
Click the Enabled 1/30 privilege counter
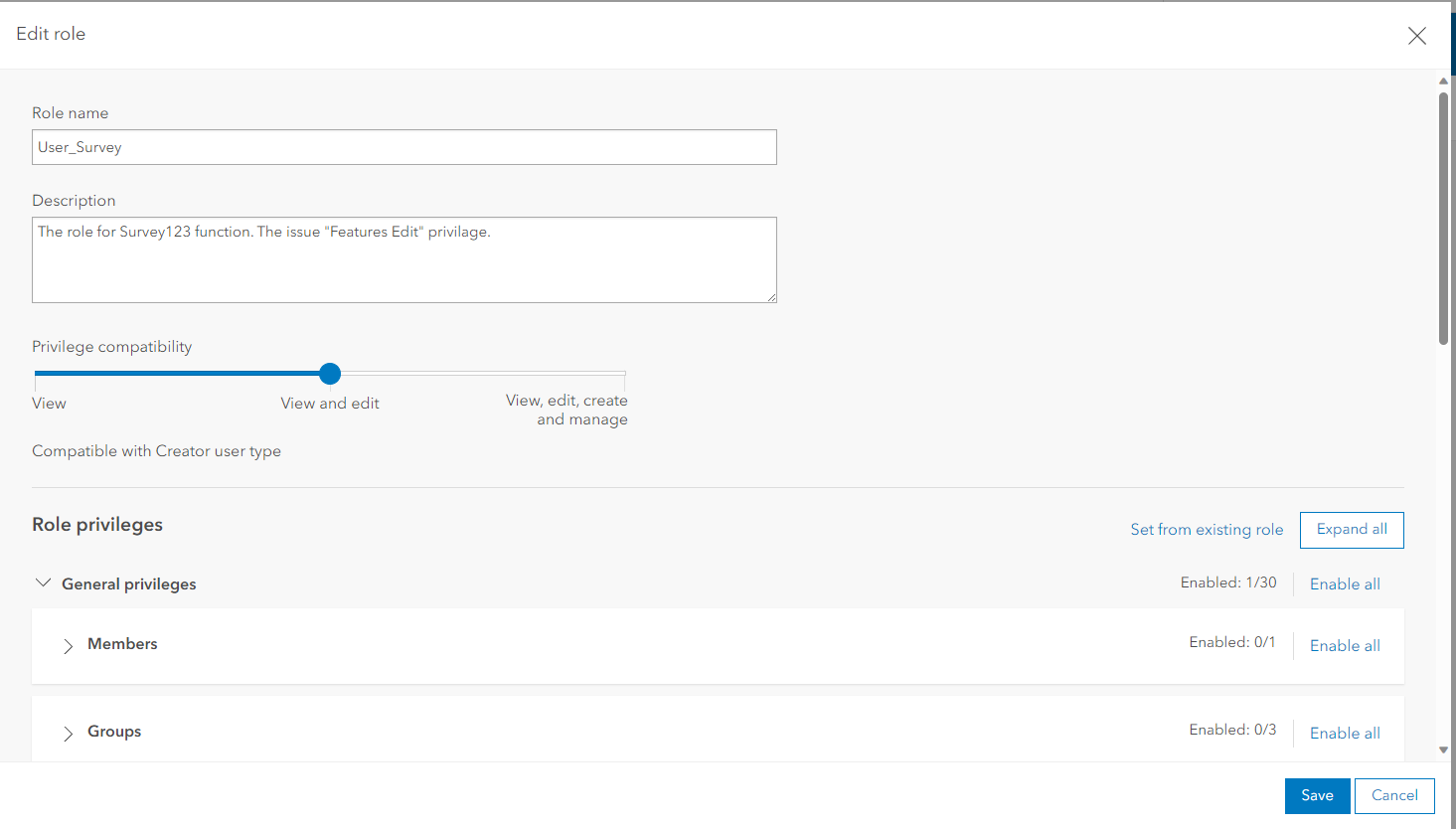click(x=1228, y=582)
